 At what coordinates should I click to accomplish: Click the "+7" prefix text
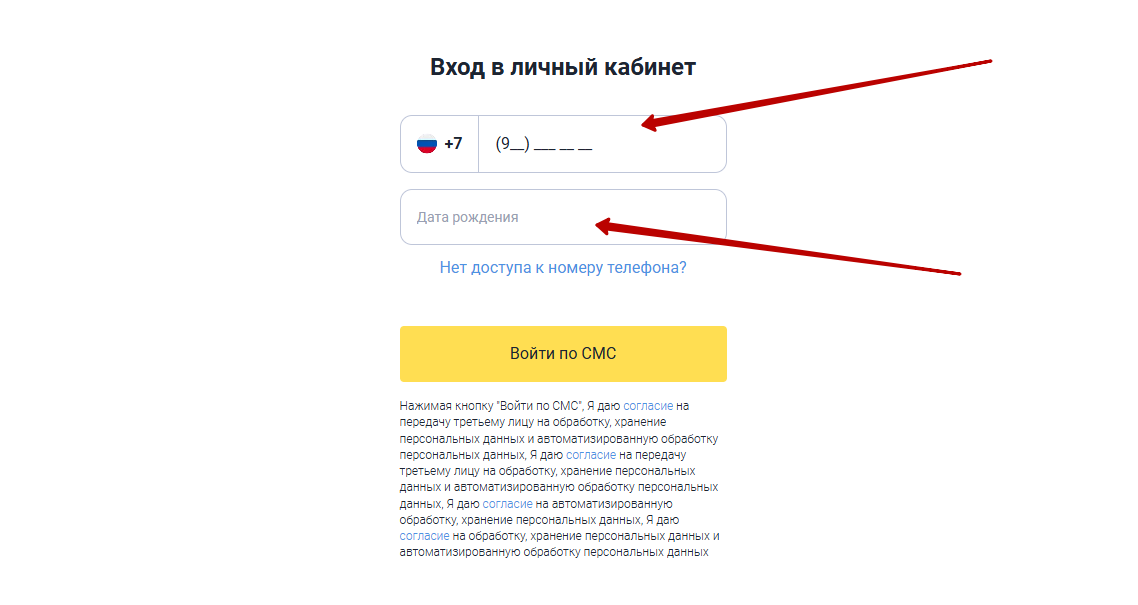[453, 144]
